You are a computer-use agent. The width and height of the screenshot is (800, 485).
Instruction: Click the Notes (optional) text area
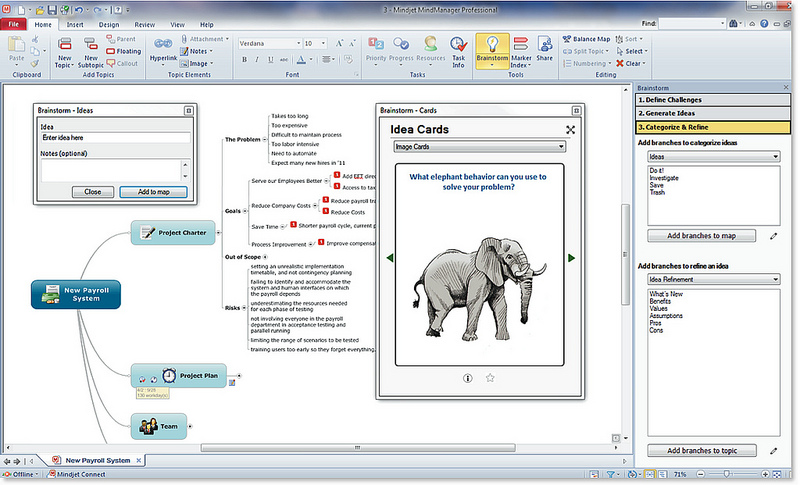111,170
